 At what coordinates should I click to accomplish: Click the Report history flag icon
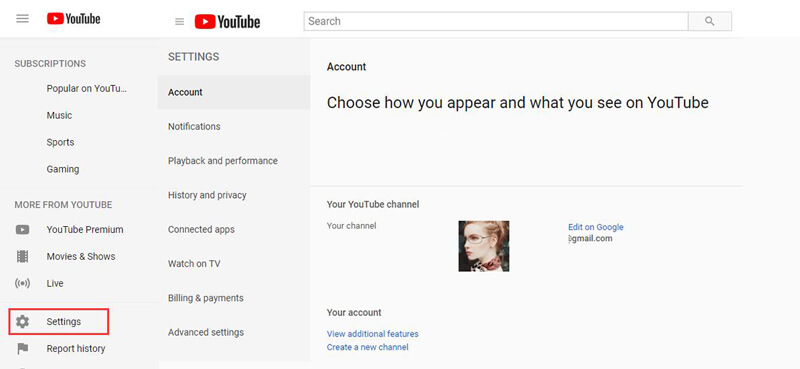point(22,349)
